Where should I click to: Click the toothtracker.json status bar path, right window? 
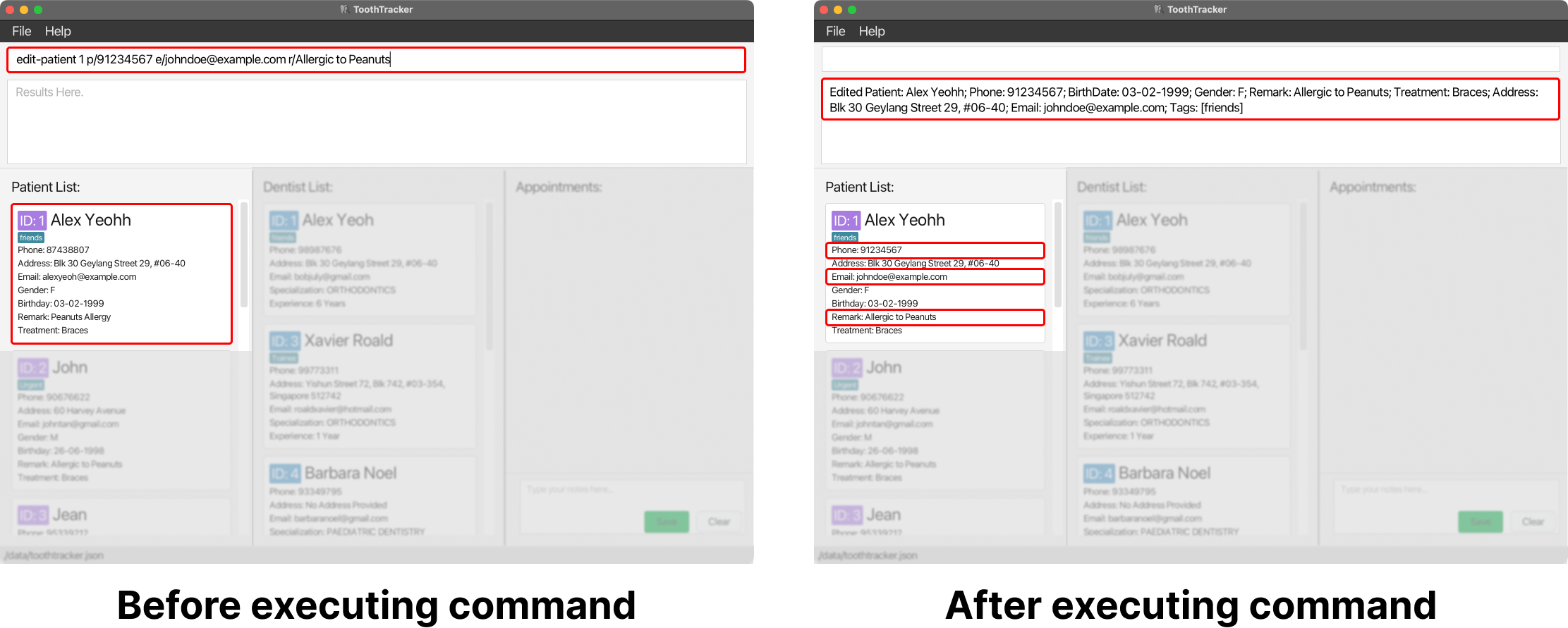coord(868,555)
